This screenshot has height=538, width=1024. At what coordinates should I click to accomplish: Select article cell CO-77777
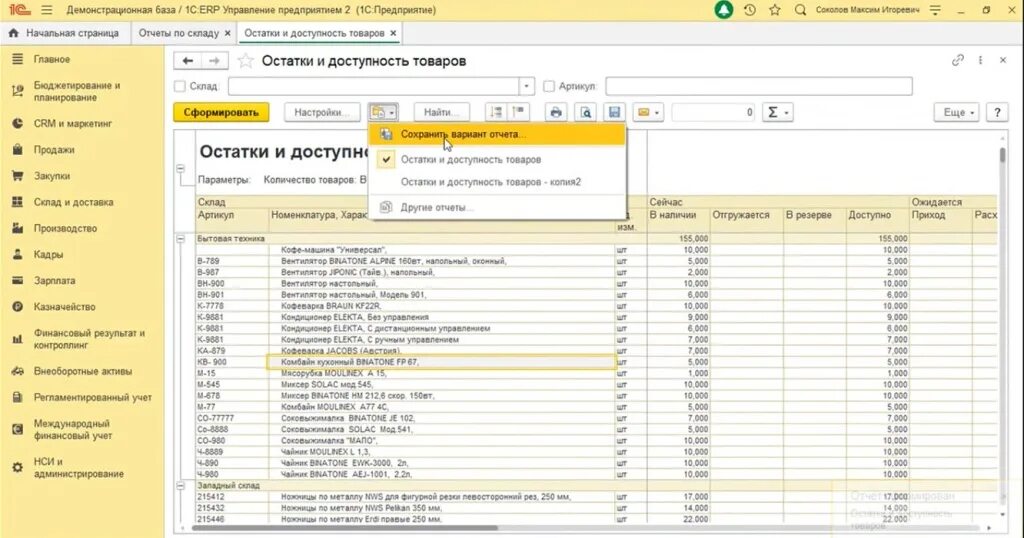pyautogui.click(x=232, y=418)
